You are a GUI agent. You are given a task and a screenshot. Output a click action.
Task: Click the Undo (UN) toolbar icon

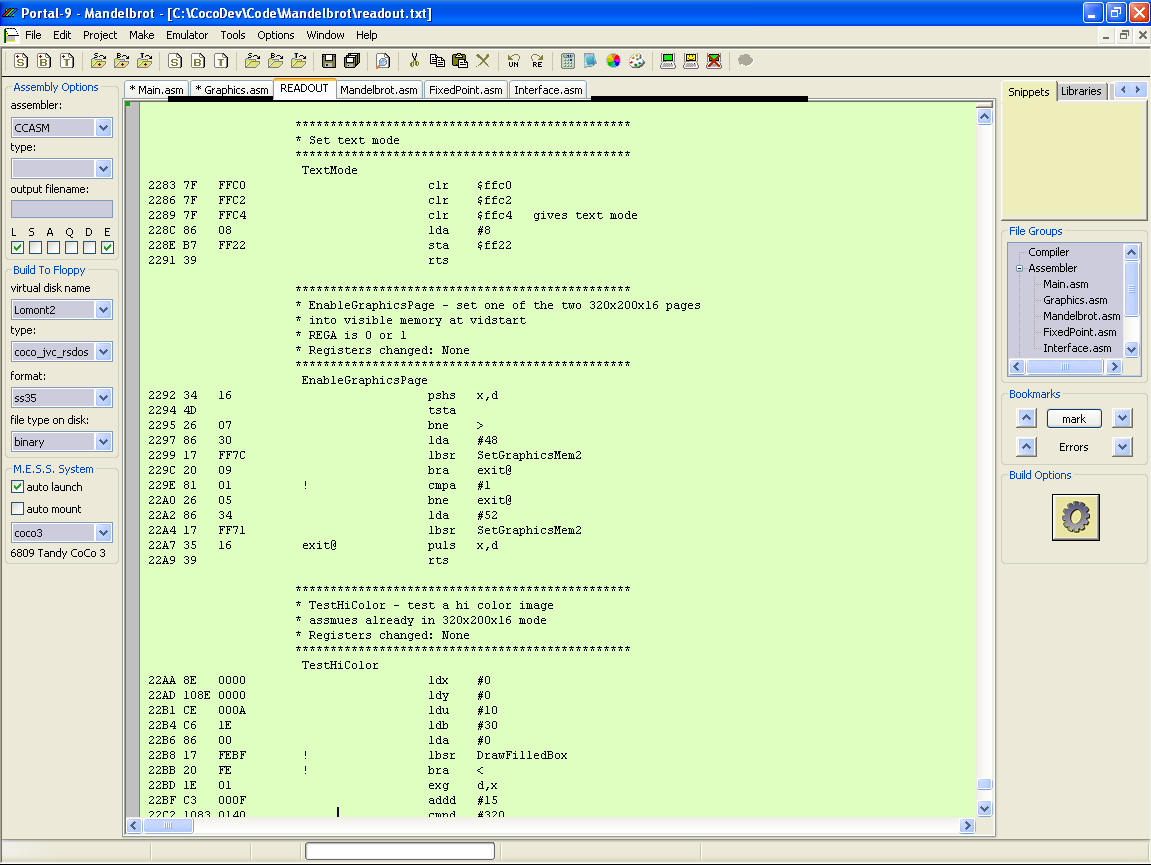(x=514, y=61)
